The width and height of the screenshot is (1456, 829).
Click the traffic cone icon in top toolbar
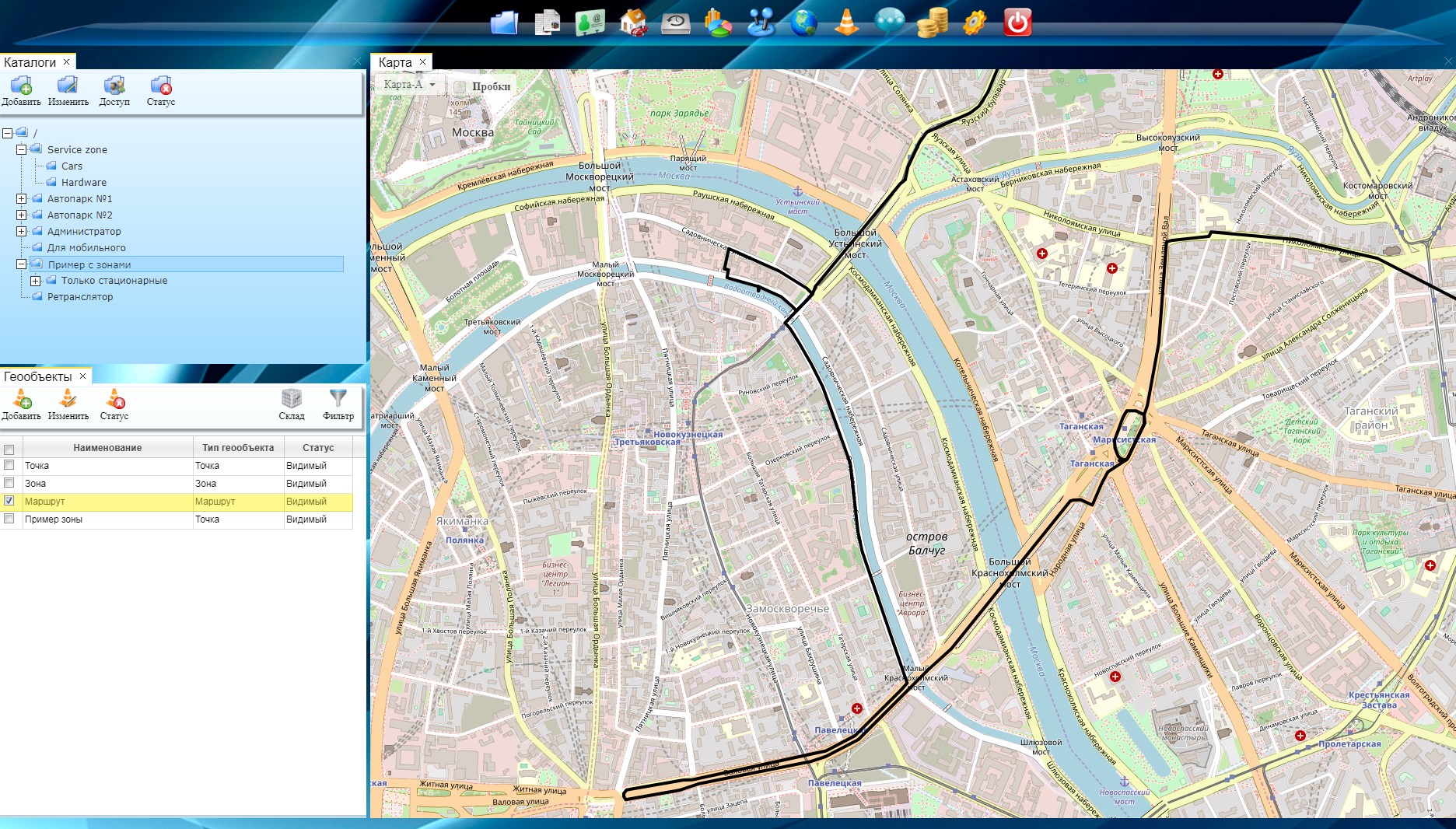point(846,23)
